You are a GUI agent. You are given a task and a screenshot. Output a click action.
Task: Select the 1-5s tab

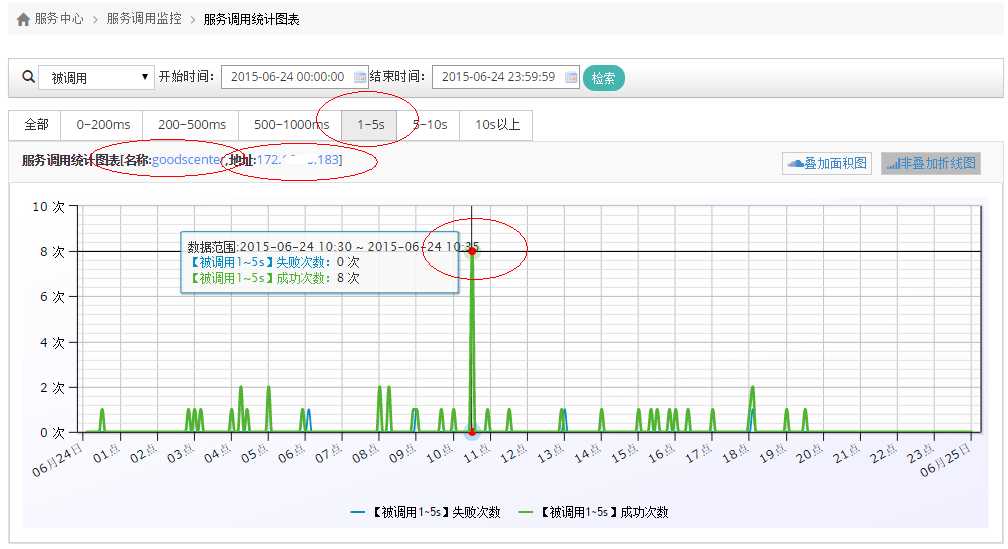tap(370, 125)
